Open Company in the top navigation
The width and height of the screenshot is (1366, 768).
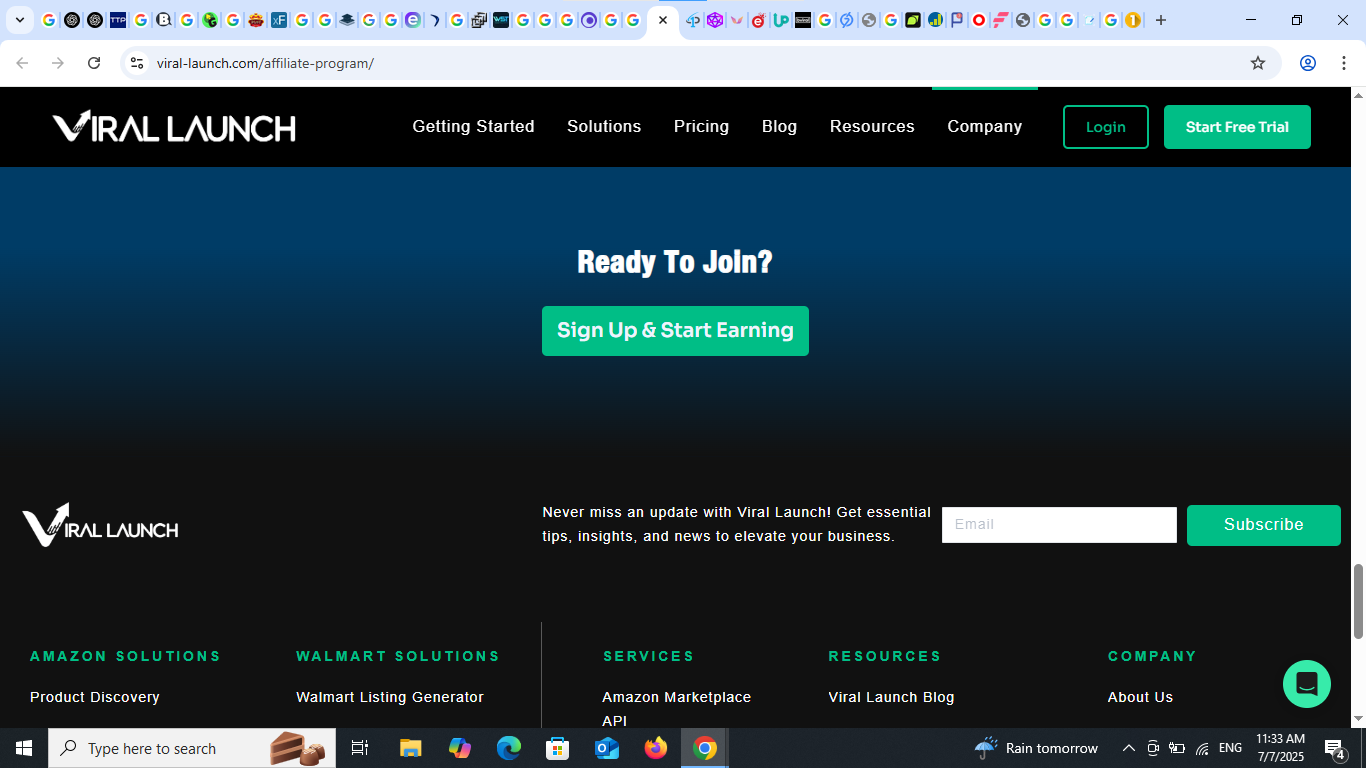[x=985, y=127]
